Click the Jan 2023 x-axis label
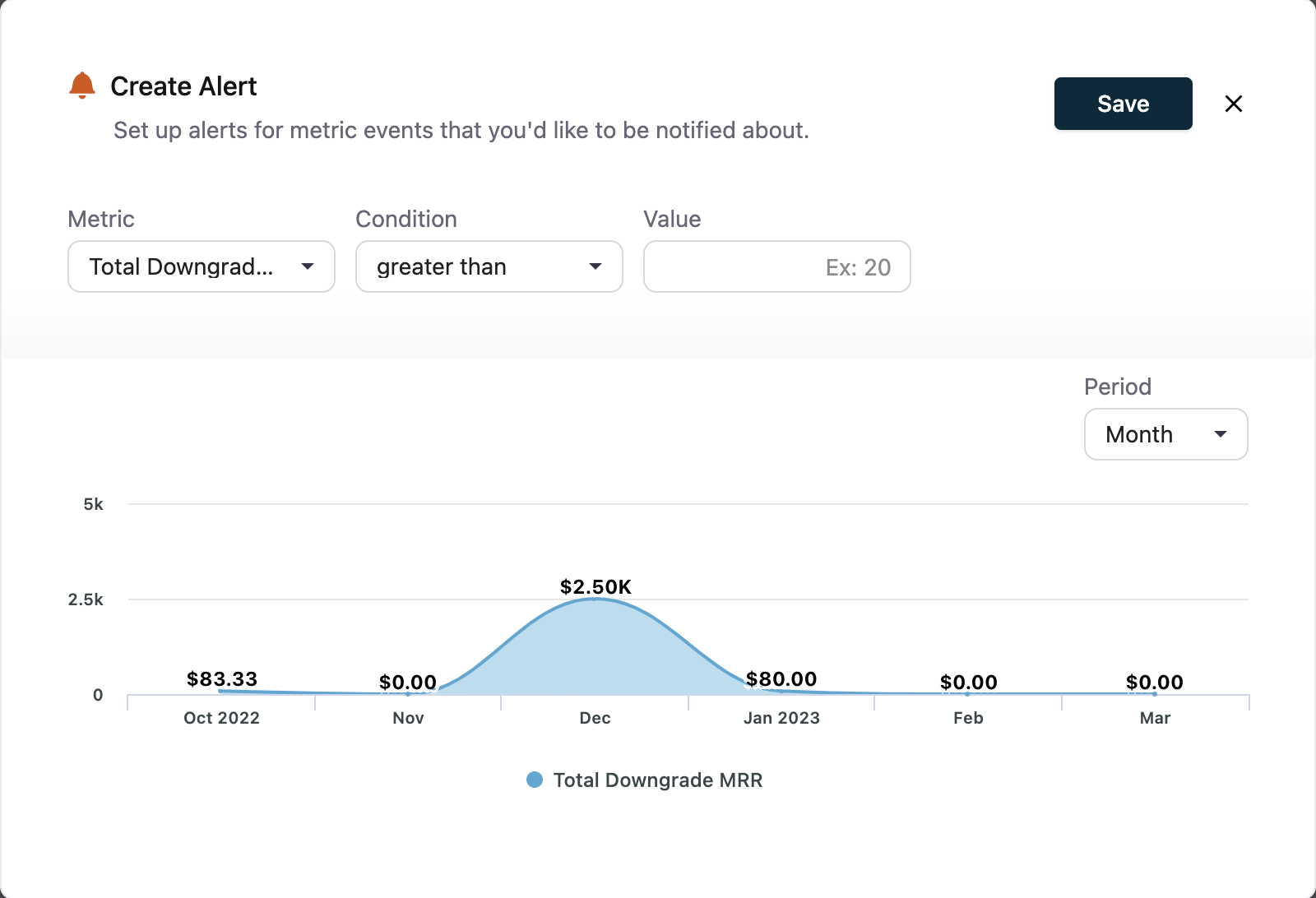 [x=781, y=718]
